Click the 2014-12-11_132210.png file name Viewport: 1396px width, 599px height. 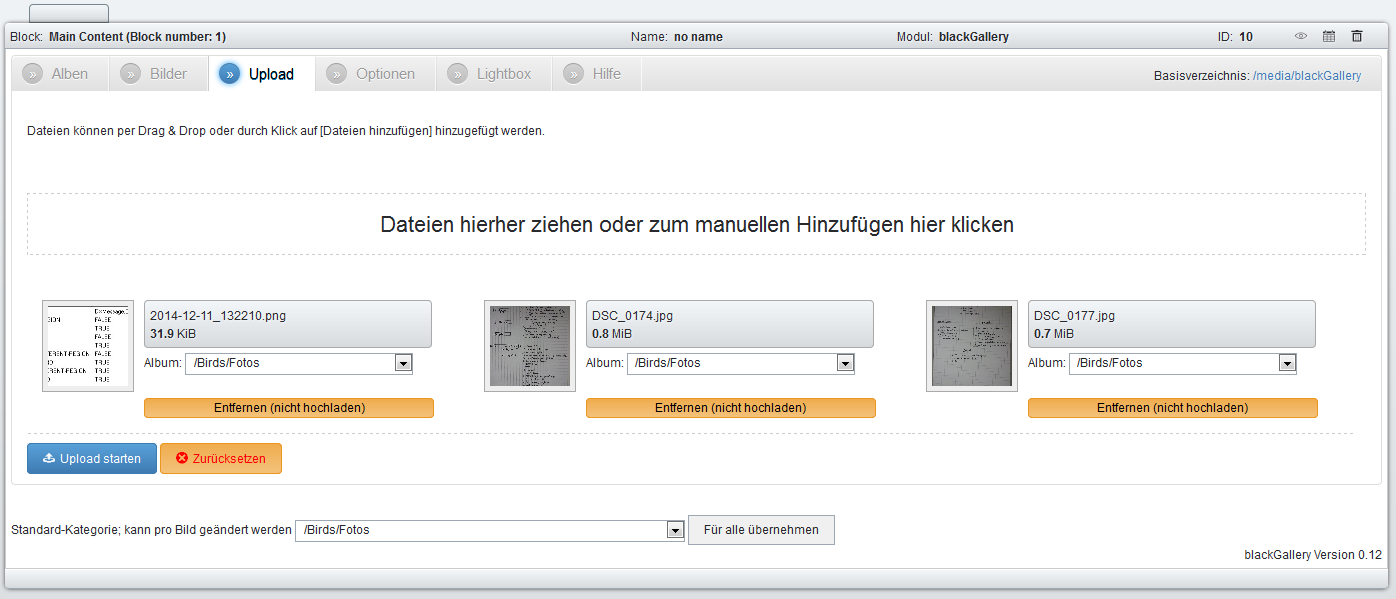pos(218,316)
